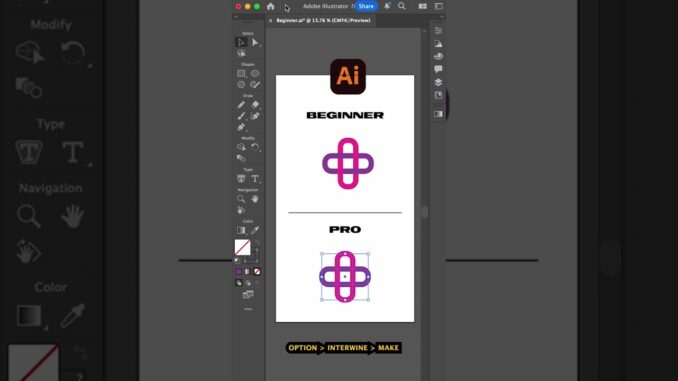Select the Type tool
Image resolution: width=678 pixels, height=381 pixels.
pyautogui.click(x=255, y=179)
